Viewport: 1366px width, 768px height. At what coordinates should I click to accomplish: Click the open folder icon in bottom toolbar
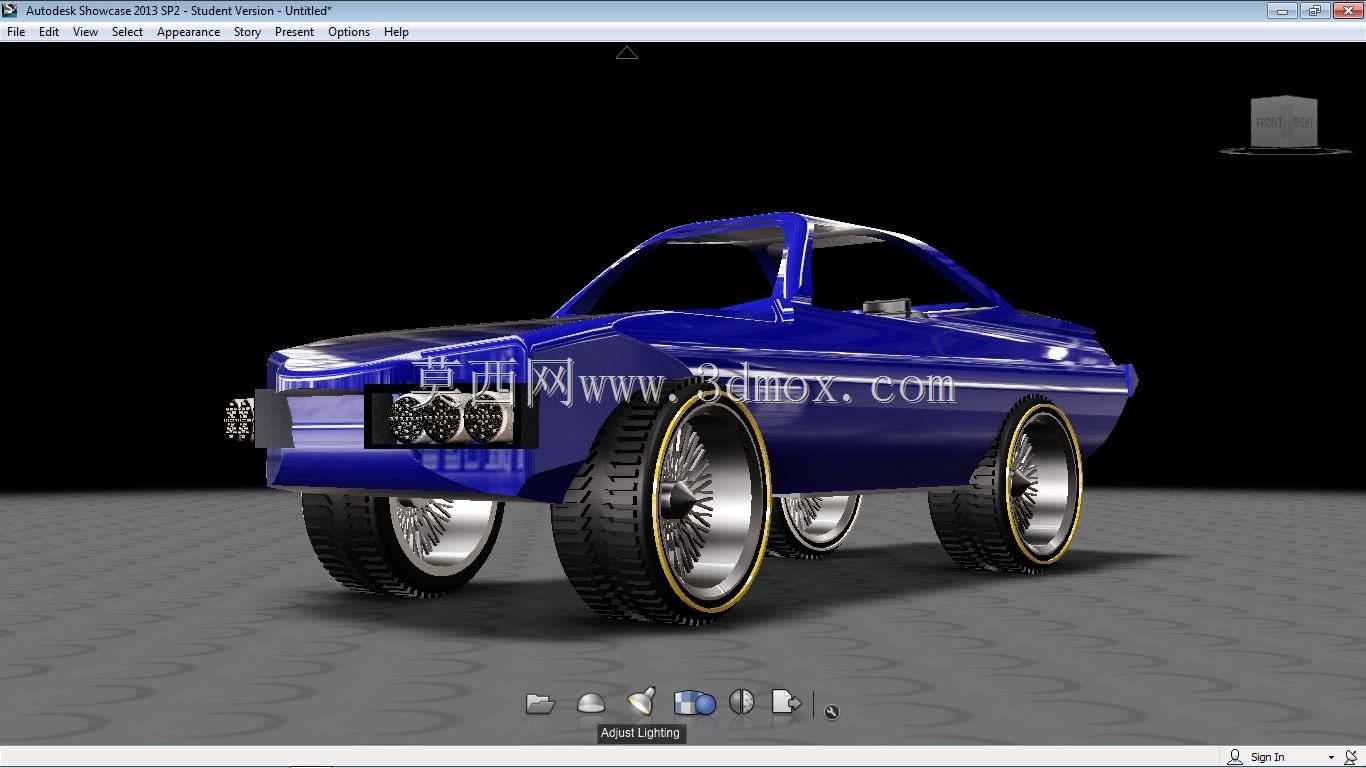coord(540,704)
